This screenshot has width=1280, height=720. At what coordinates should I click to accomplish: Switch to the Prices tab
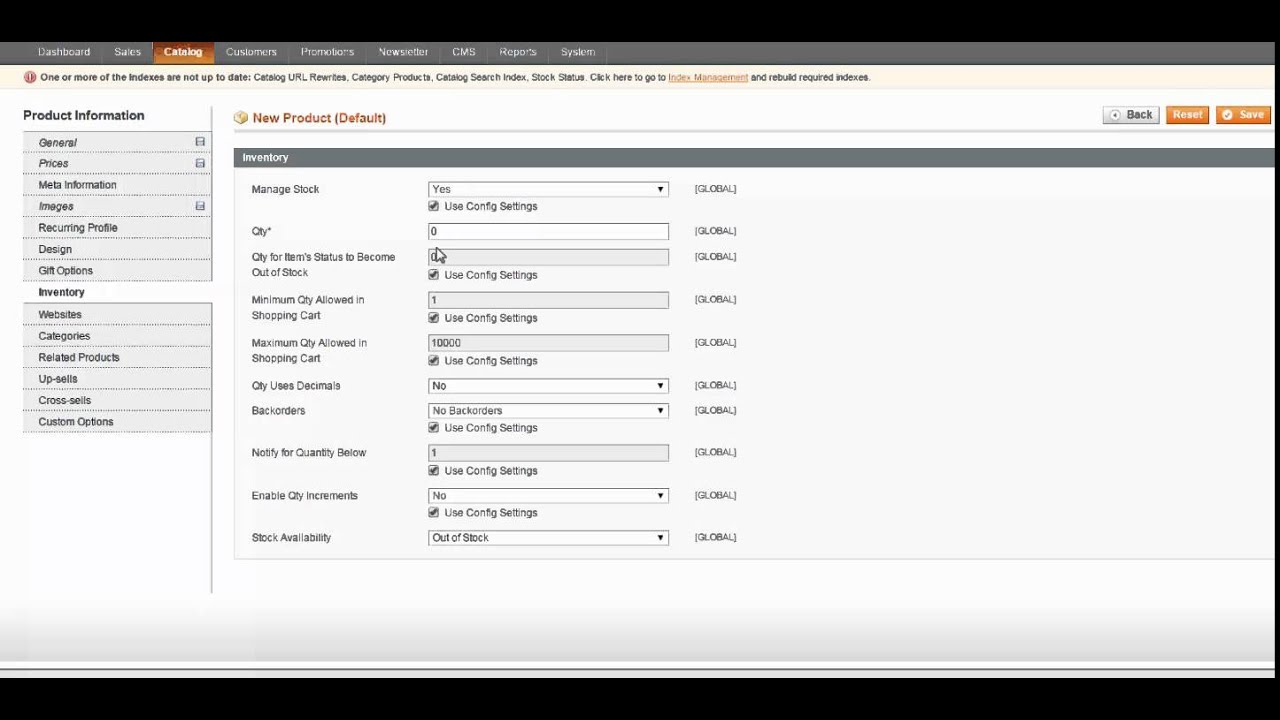pos(117,163)
